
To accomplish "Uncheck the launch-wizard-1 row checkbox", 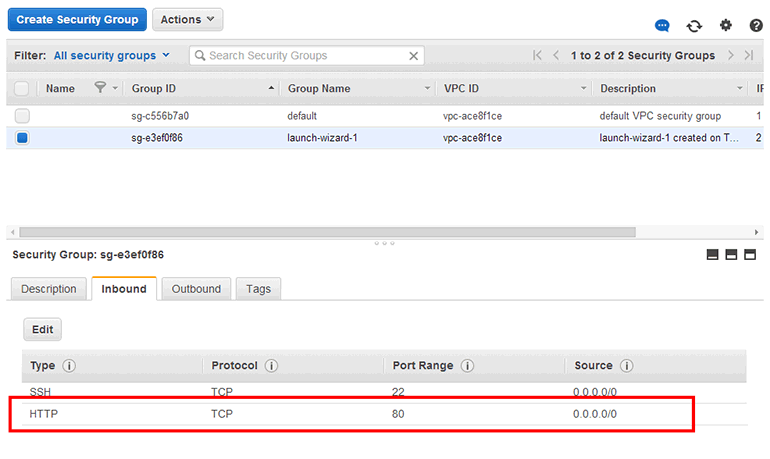I will pyautogui.click(x=22, y=138).
